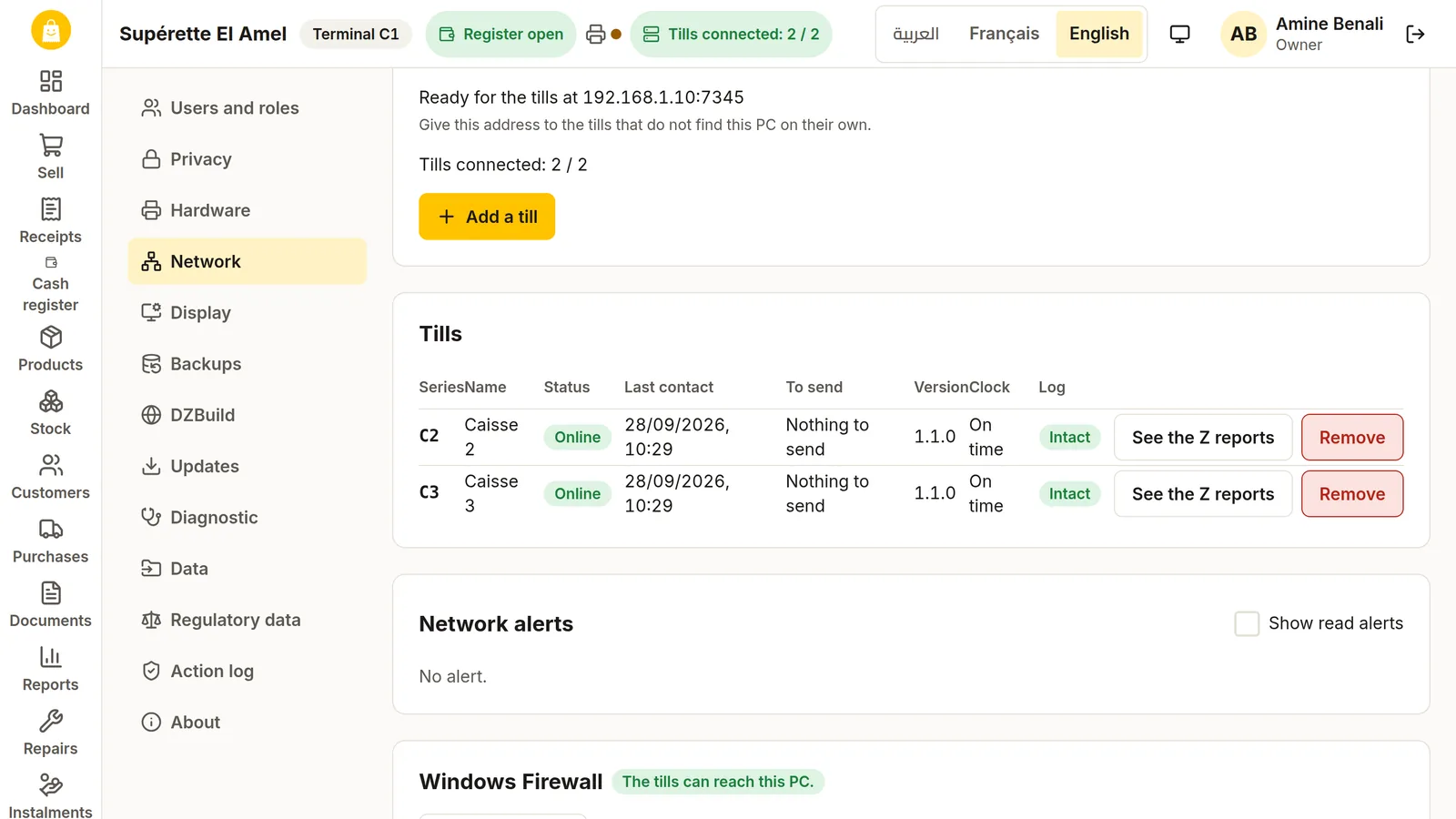Screen dimensions: 1456x819
Task: Log out with the exit icon
Action: click(x=1415, y=35)
